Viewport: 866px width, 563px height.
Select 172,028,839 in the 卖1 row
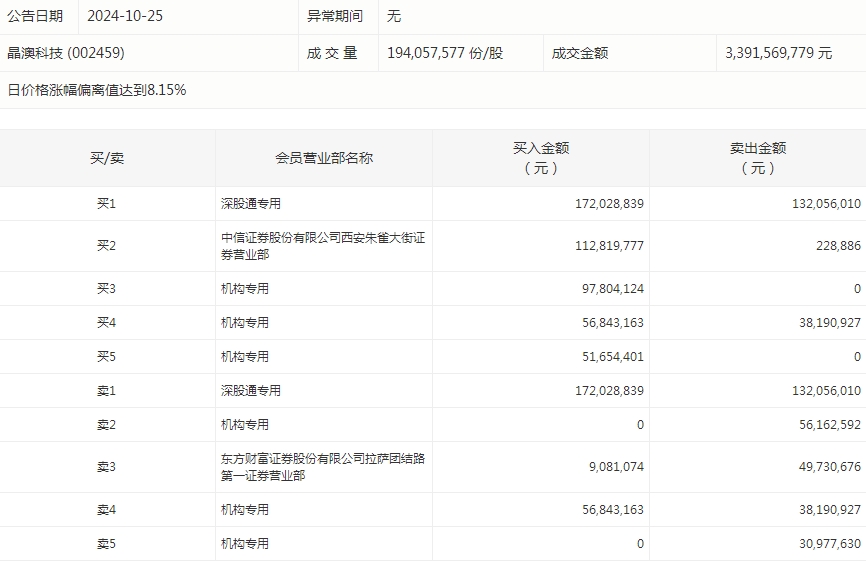pyautogui.click(x=609, y=391)
